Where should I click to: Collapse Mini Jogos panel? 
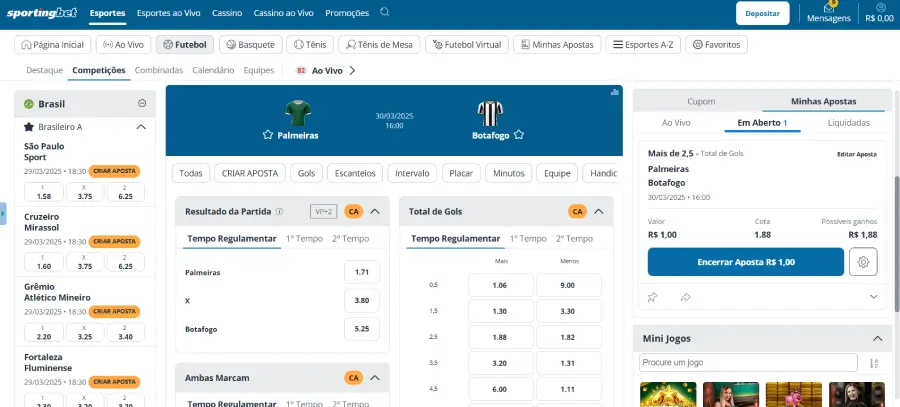878,339
